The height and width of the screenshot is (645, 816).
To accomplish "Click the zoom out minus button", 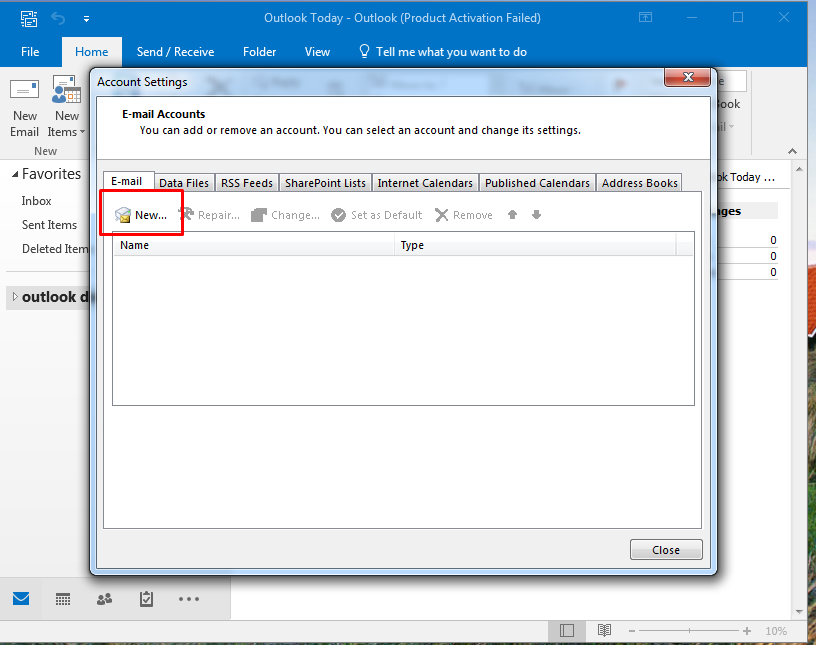I will point(632,631).
